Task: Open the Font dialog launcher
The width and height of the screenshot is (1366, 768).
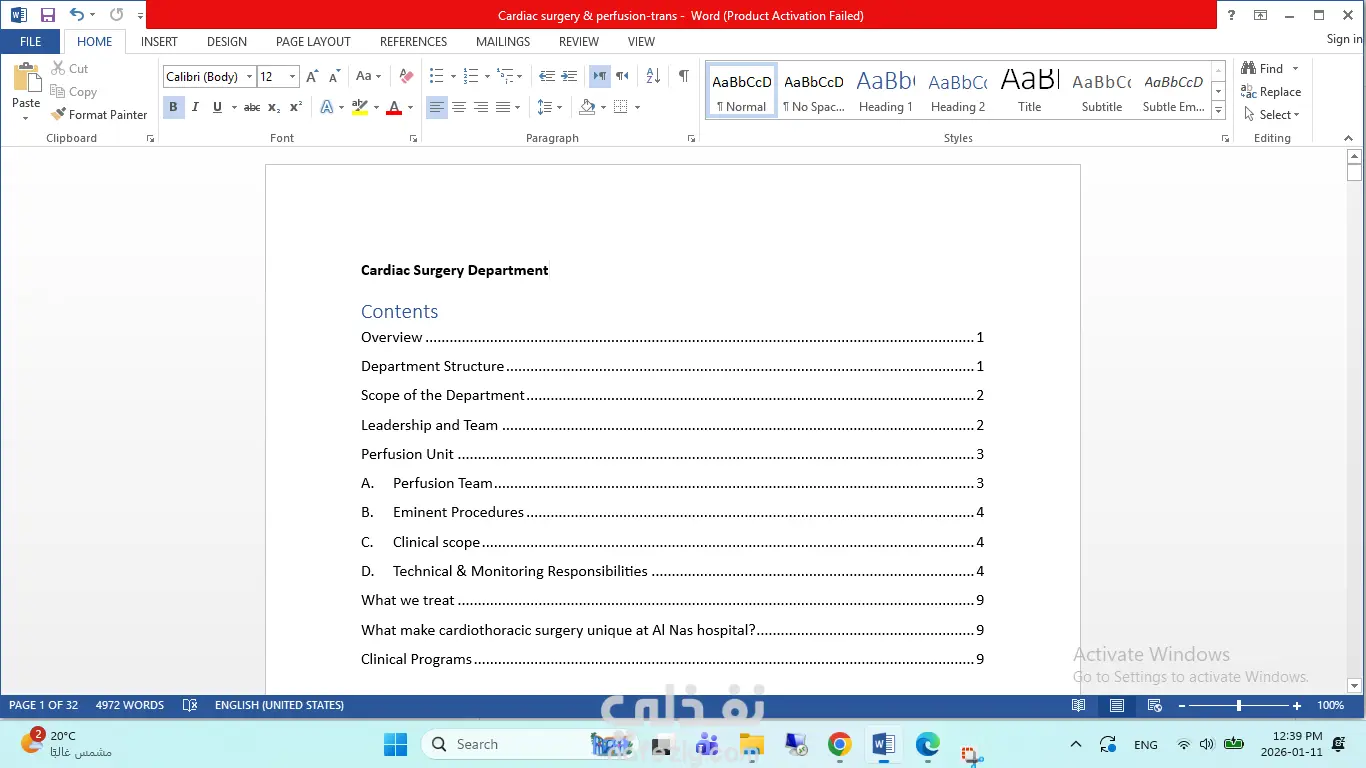Action: (x=413, y=139)
